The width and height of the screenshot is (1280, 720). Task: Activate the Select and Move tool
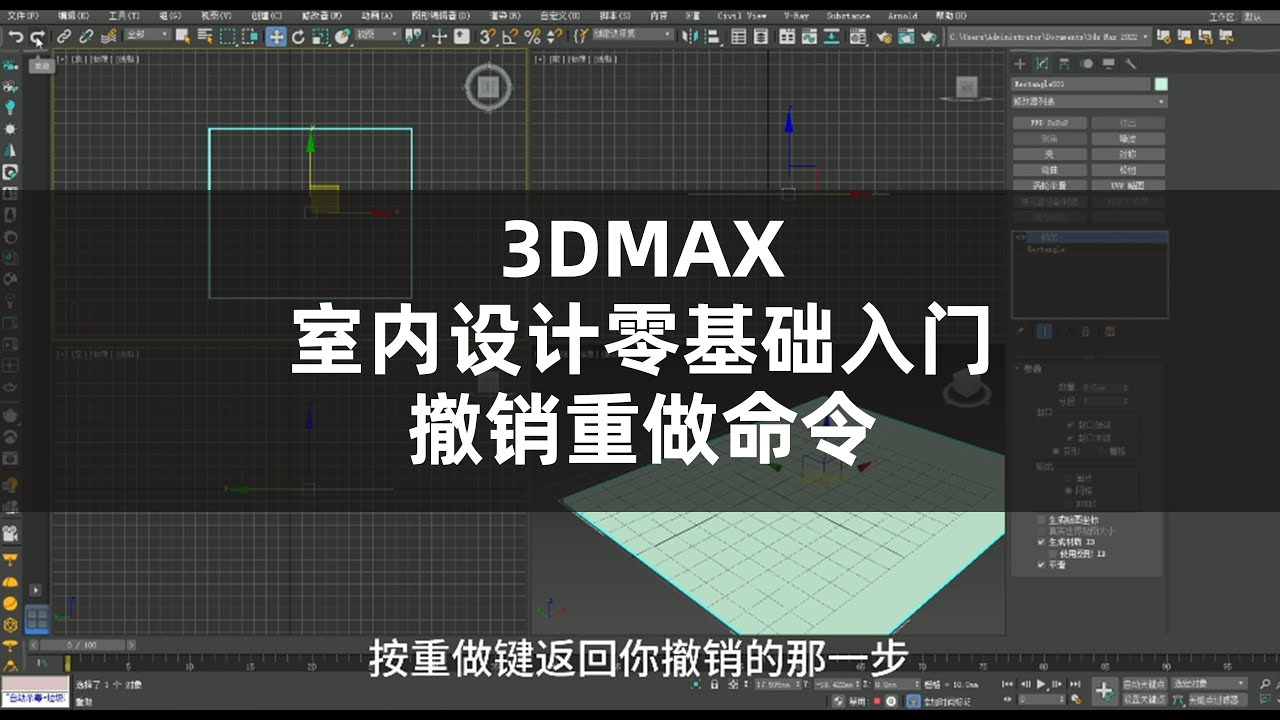[x=275, y=36]
